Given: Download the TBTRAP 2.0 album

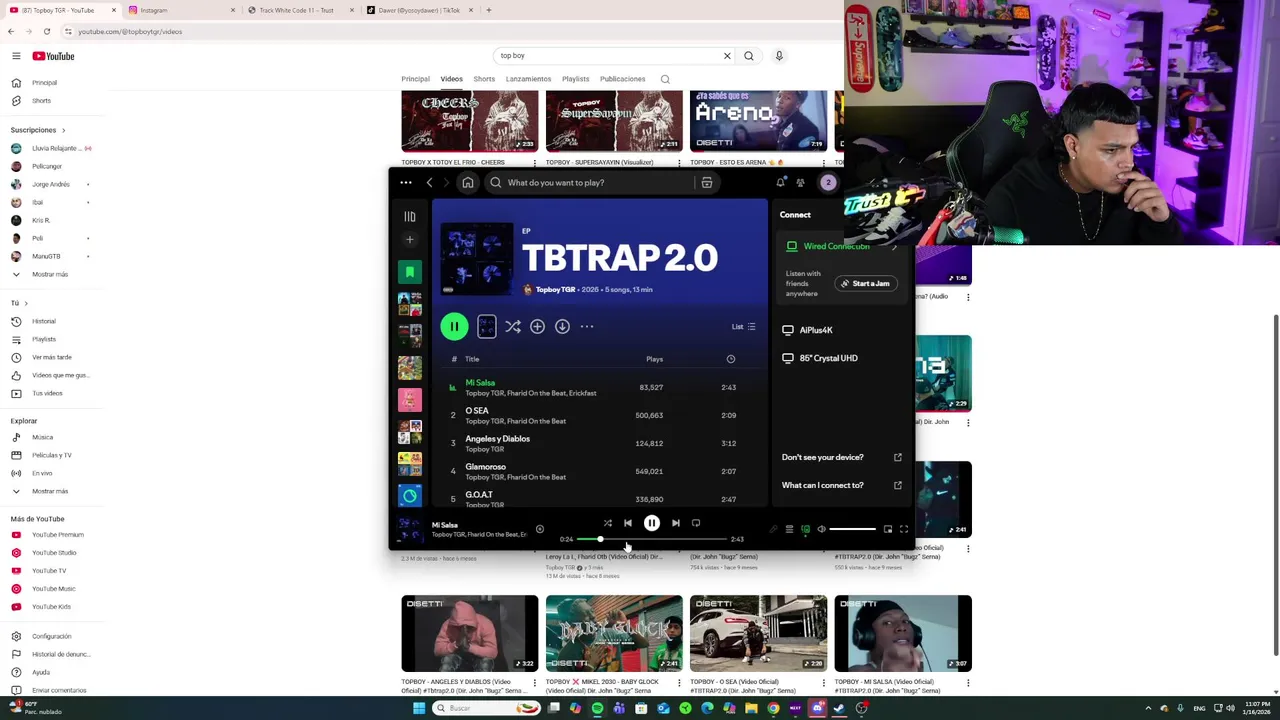Looking at the screenshot, I should [562, 326].
